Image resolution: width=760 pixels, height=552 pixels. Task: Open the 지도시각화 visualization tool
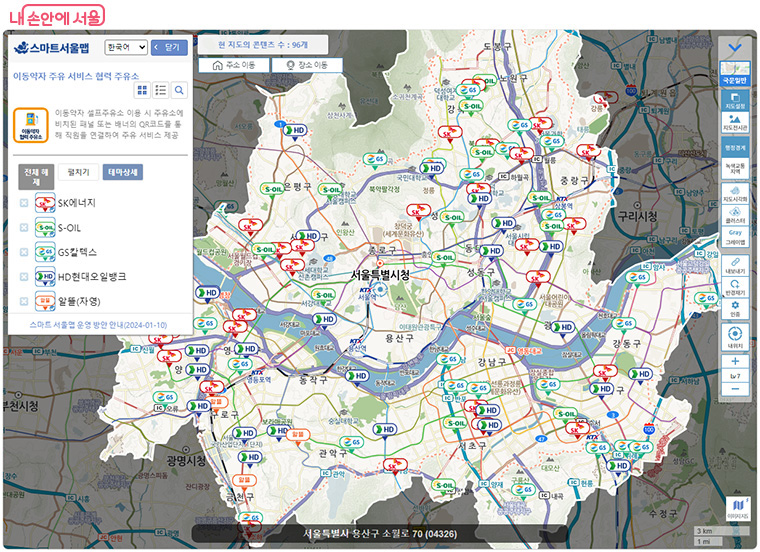735,194
